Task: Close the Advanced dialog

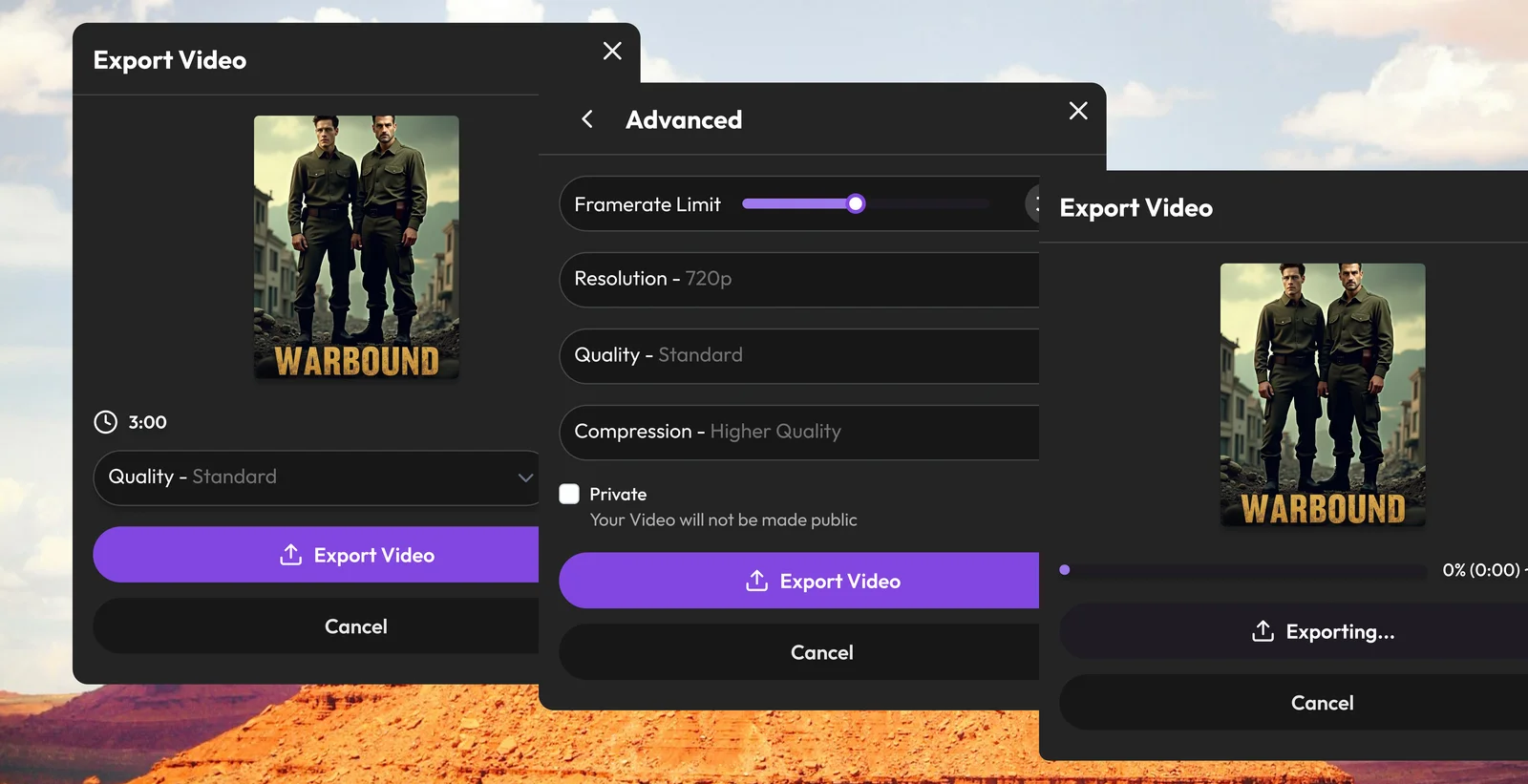Action: (x=1078, y=111)
